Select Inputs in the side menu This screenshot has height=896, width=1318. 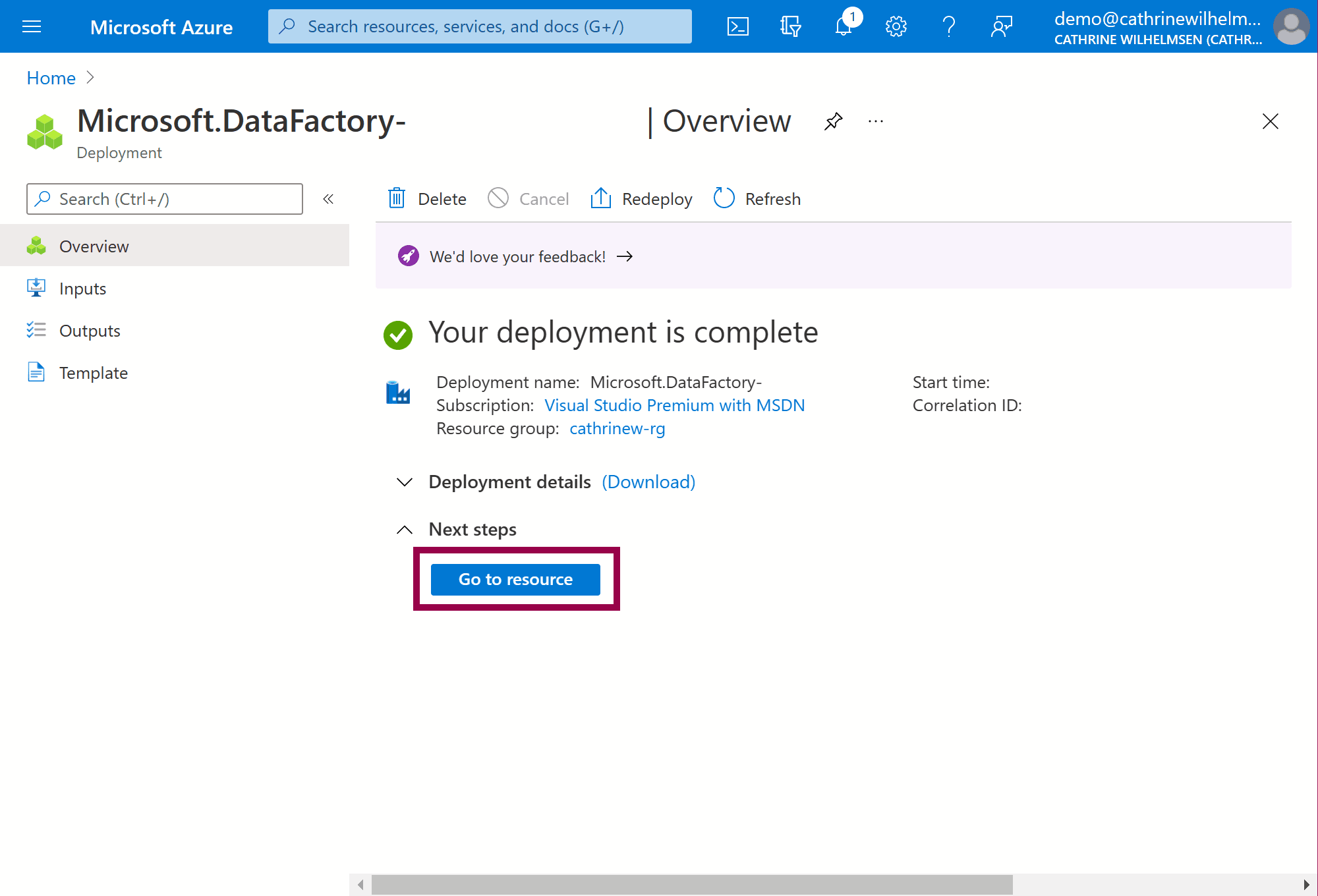coord(82,289)
